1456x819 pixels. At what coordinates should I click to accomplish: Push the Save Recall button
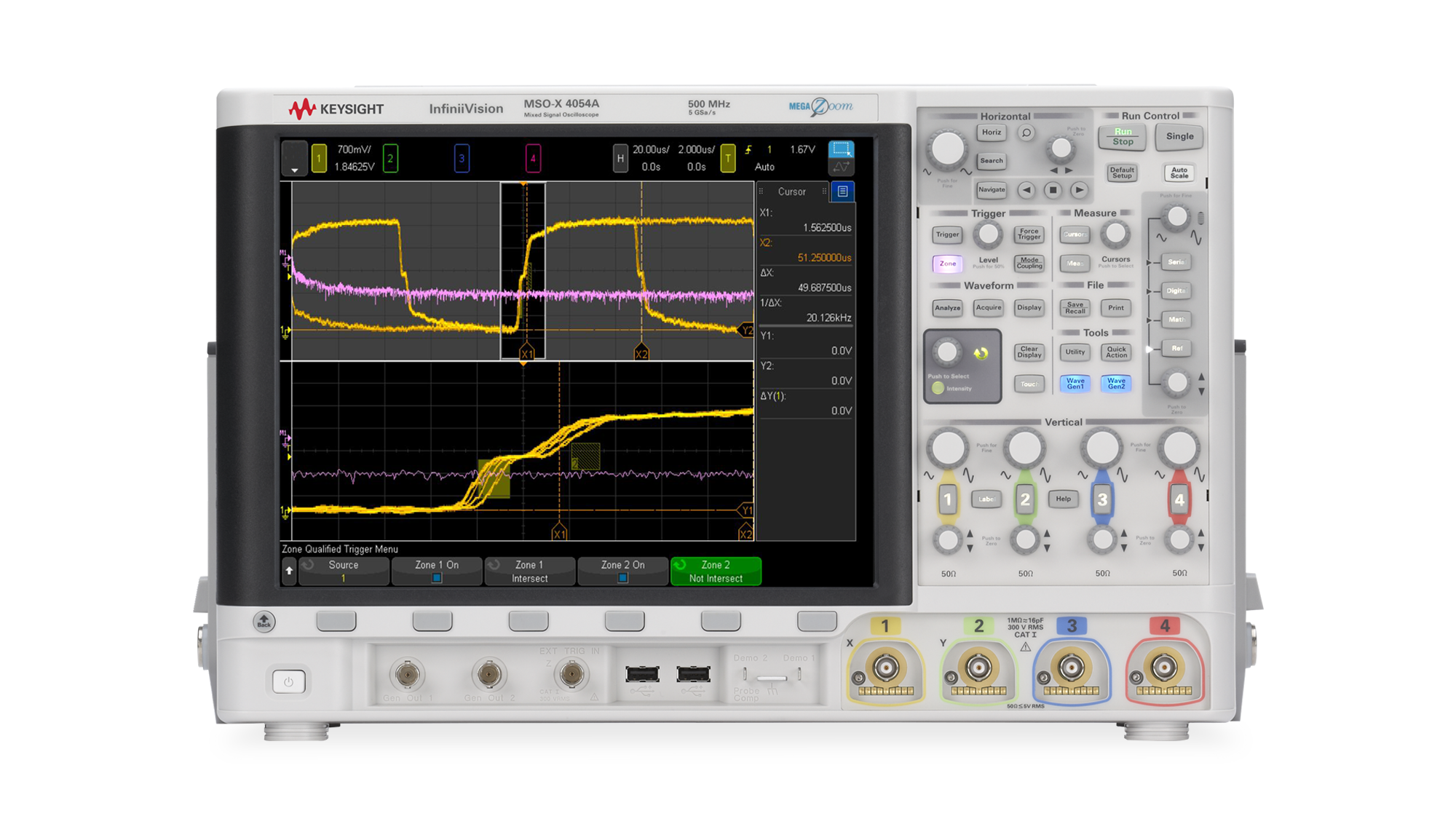[1075, 308]
